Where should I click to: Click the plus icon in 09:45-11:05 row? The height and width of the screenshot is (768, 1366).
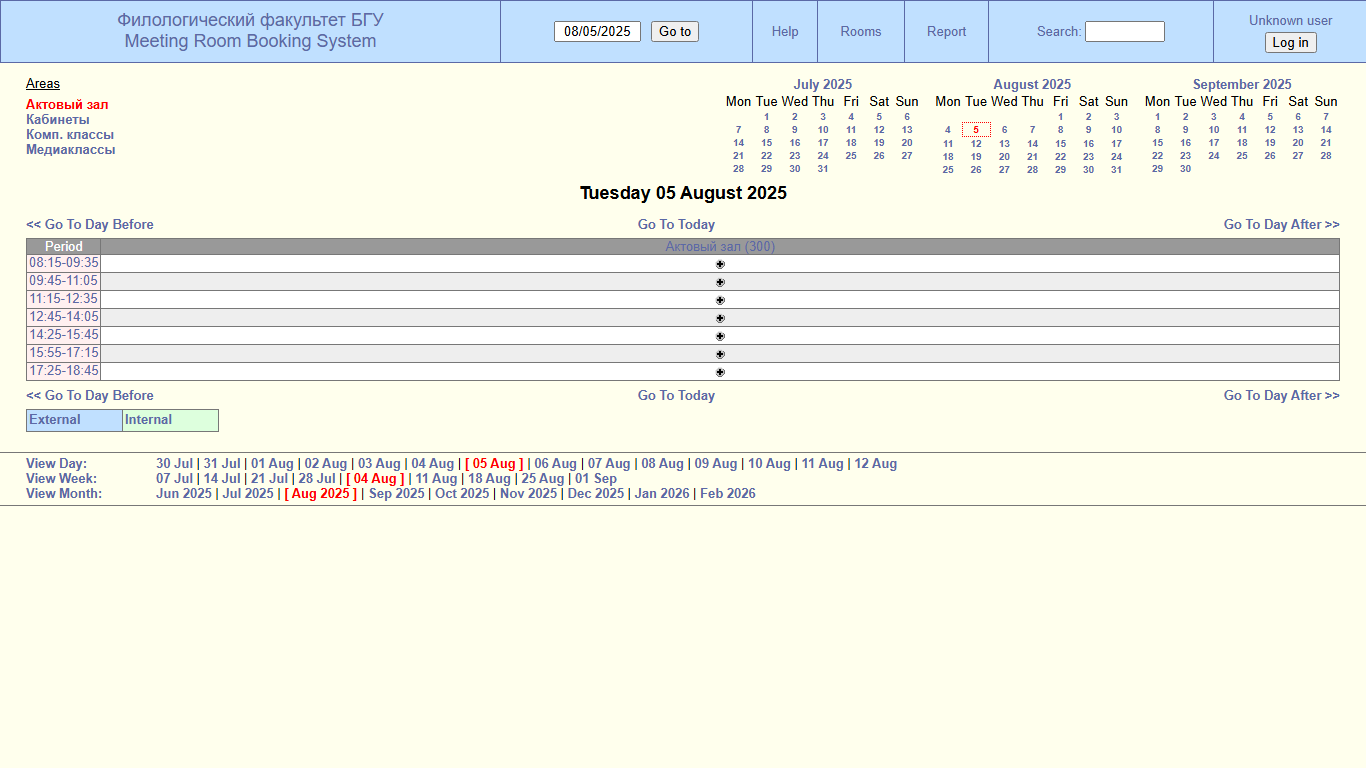(x=720, y=282)
